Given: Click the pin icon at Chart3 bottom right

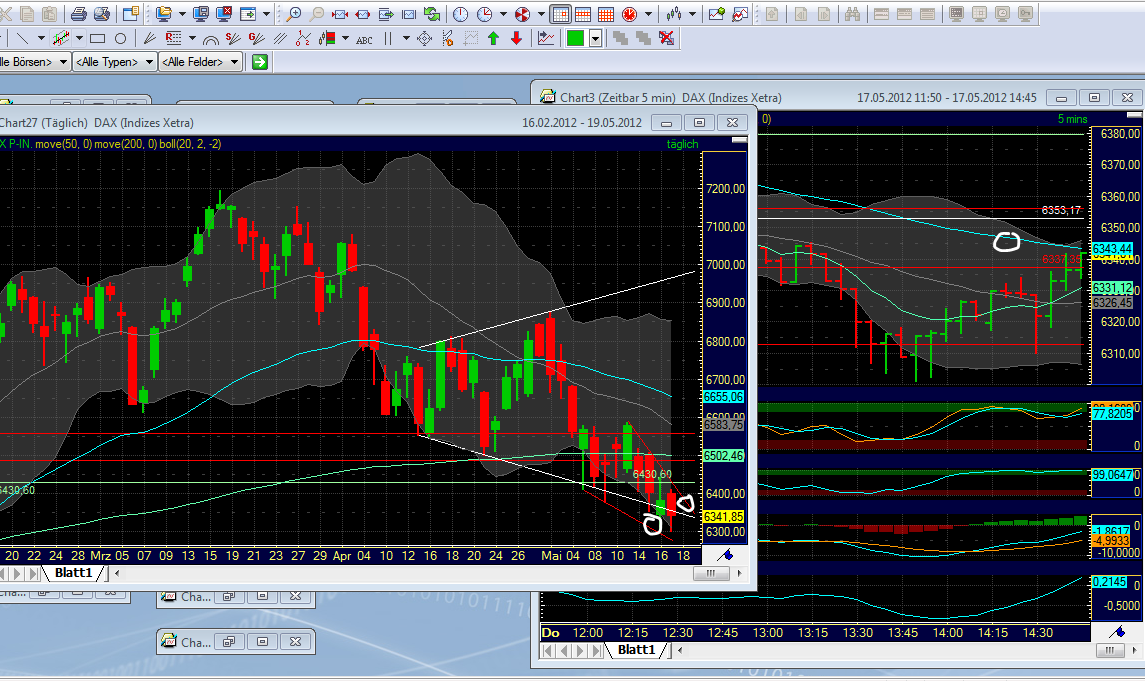Looking at the screenshot, I should click(x=1117, y=632).
